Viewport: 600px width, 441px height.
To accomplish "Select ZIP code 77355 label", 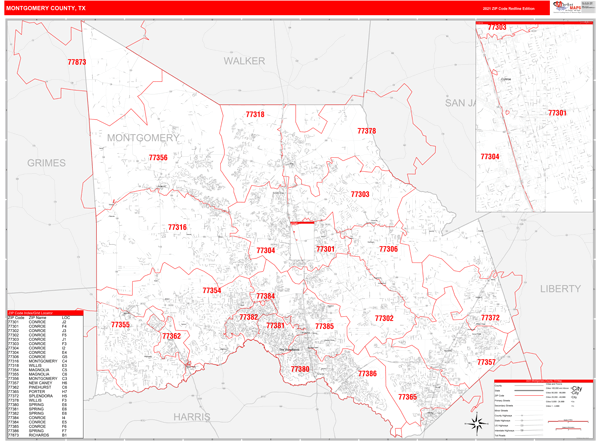I will (120, 325).
